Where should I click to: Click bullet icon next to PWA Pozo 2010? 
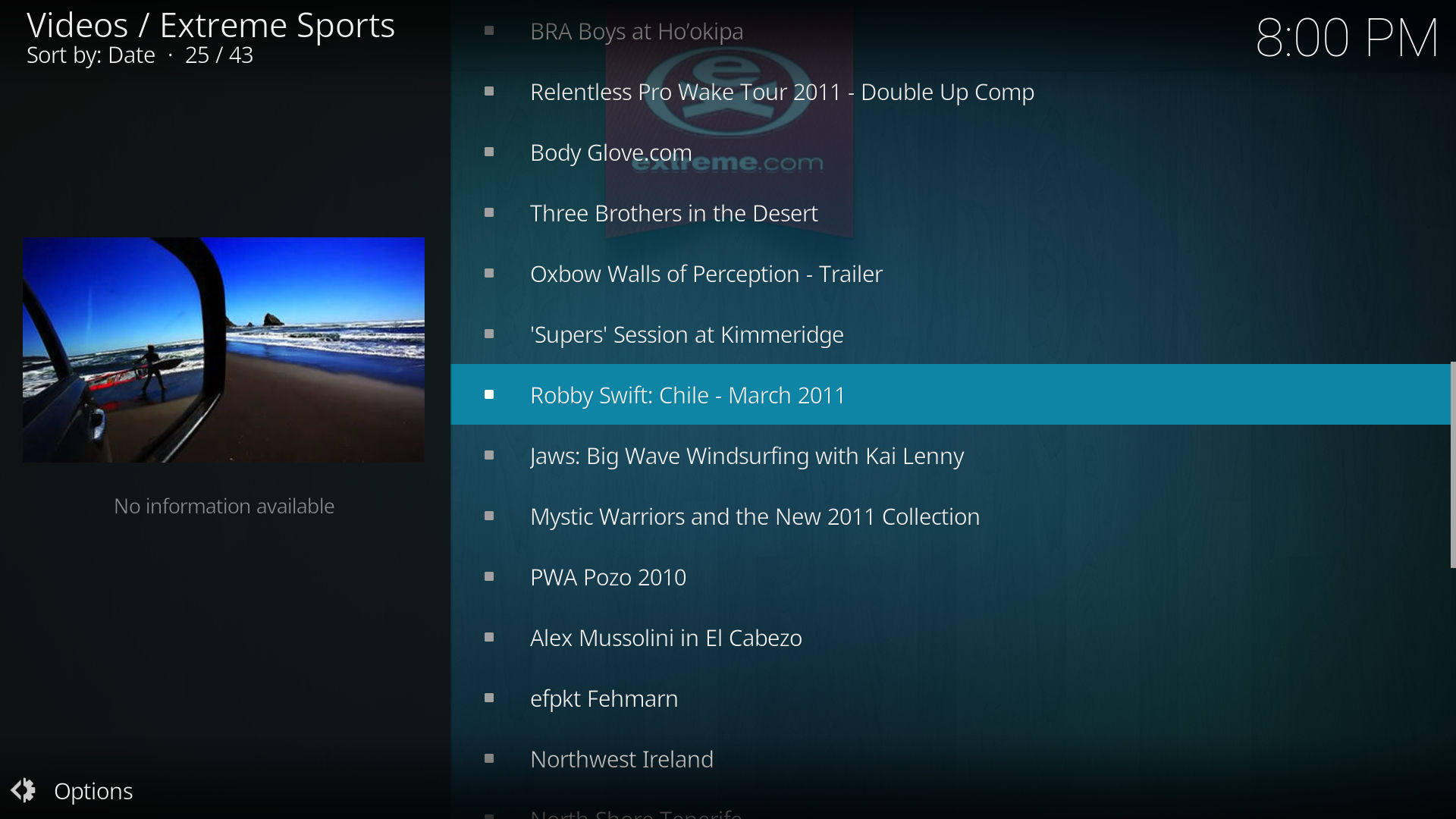tap(489, 577)
